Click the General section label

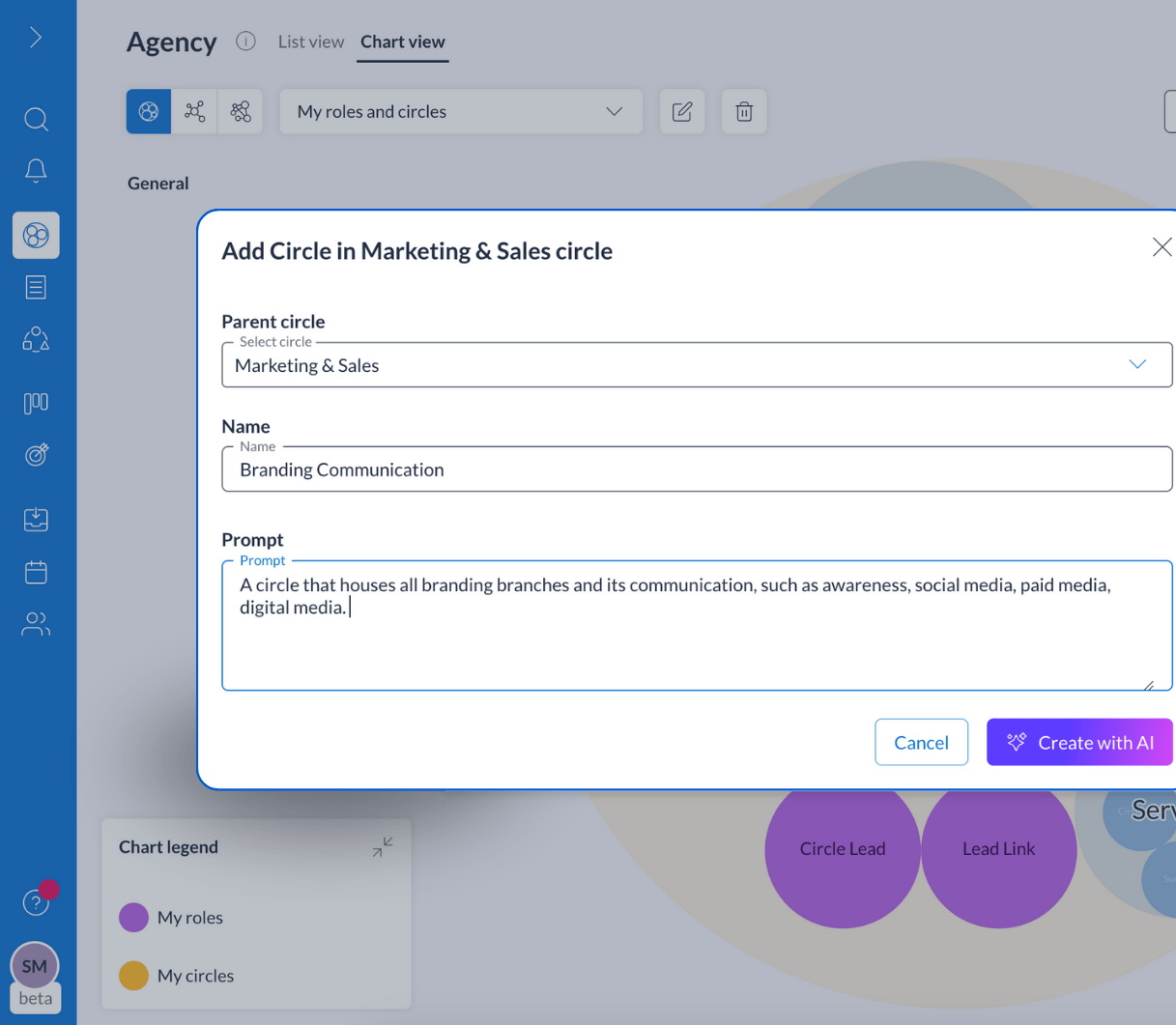(158, 184)
